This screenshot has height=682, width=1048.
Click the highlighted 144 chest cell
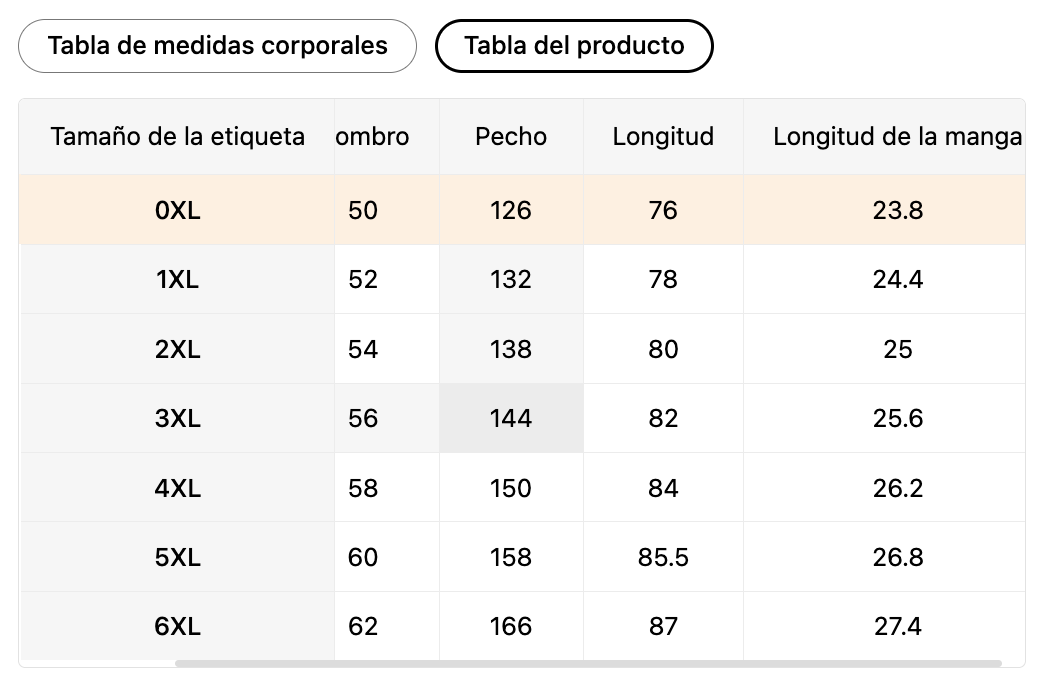tap(511, 418)
